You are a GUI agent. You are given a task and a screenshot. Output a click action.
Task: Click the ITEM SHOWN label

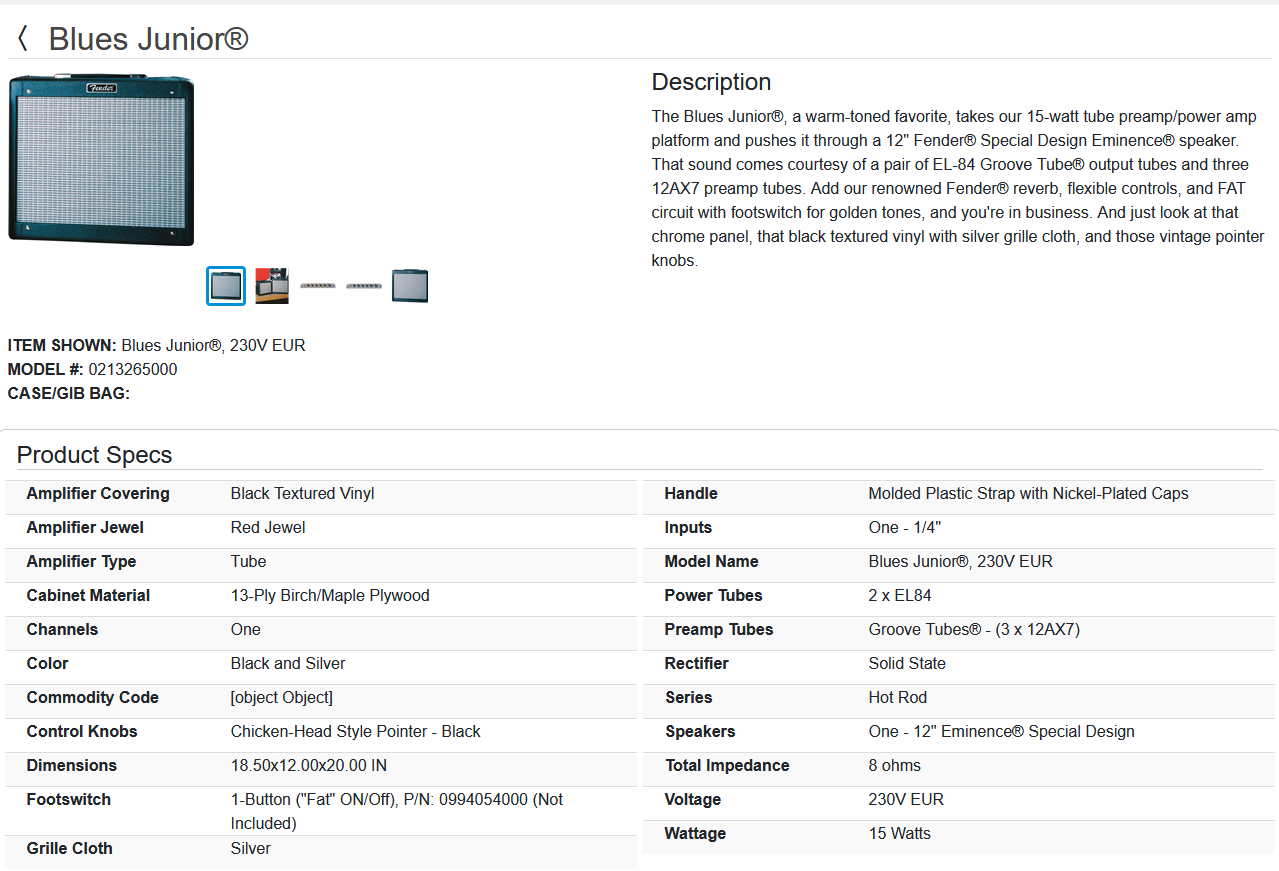pyautogui.click(x=62, y=345)
